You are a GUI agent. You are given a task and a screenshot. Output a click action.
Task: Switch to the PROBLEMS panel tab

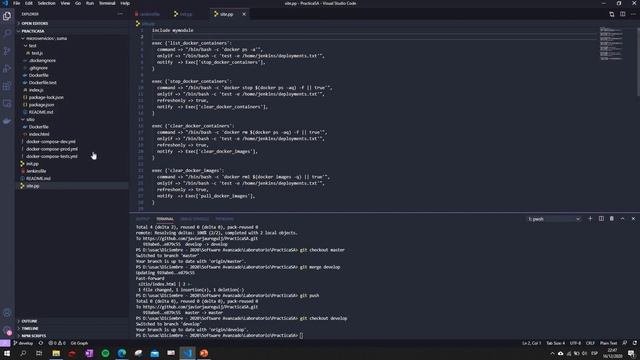(x=224, y=219)
